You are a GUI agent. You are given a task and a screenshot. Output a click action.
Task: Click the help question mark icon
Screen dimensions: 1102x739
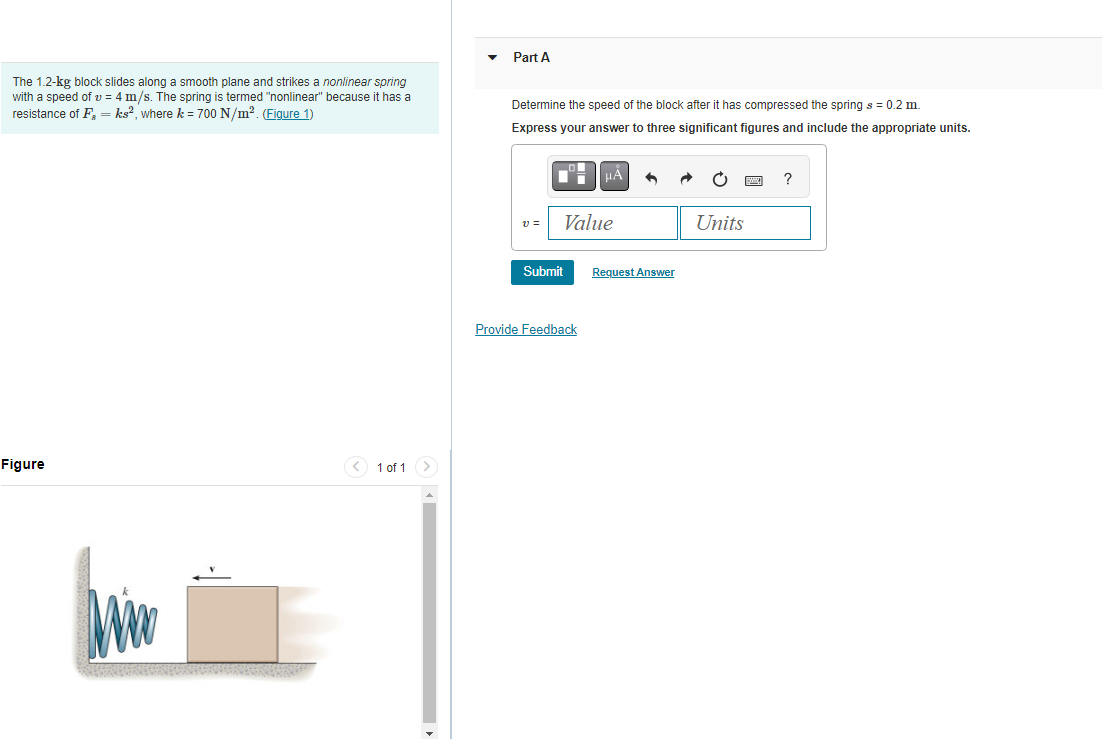(787, 178)
